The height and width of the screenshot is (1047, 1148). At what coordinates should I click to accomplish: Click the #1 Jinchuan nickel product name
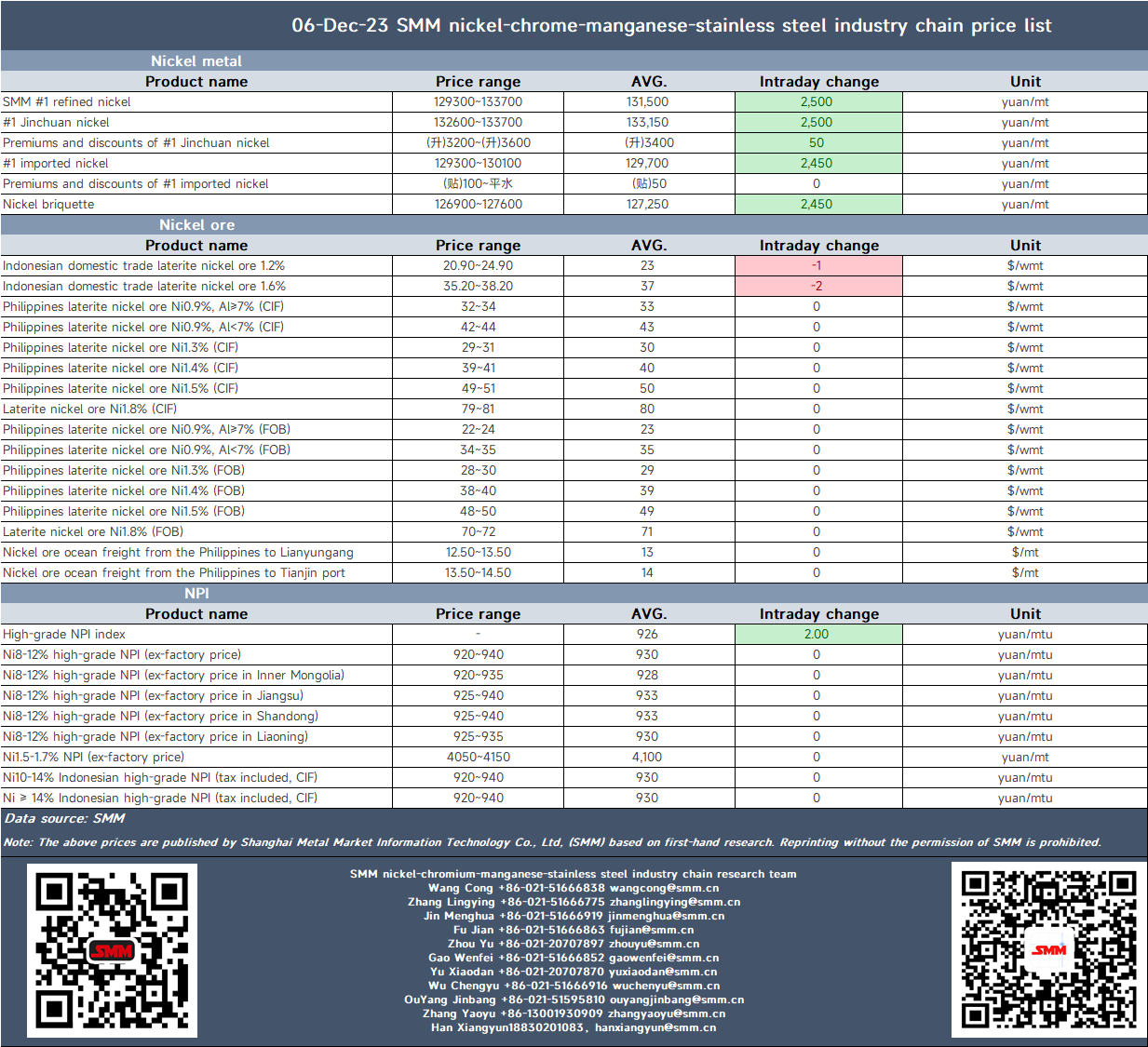click(x=56, y=123)
